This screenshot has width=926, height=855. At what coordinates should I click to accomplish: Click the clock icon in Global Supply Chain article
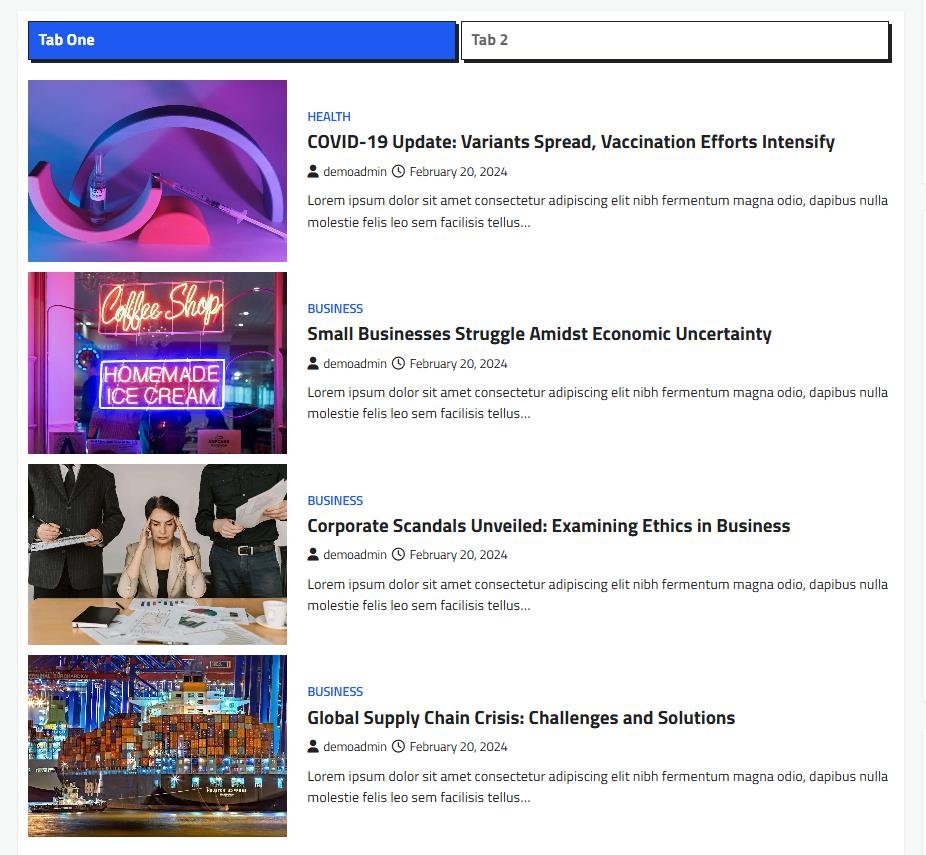(399, 746)
